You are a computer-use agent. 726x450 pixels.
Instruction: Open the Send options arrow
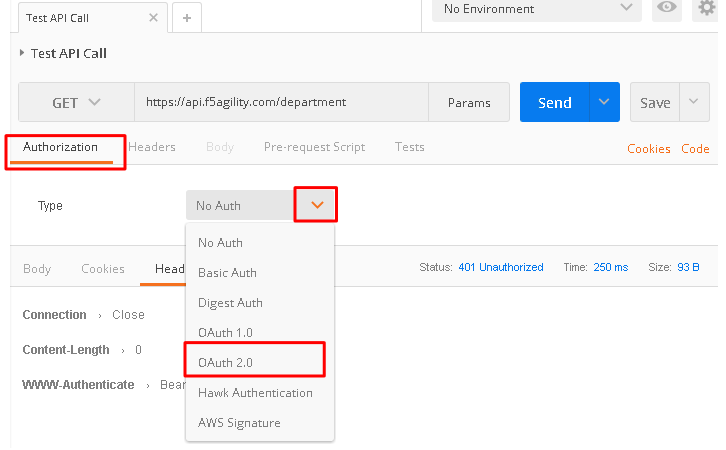(x=604, y=102)
